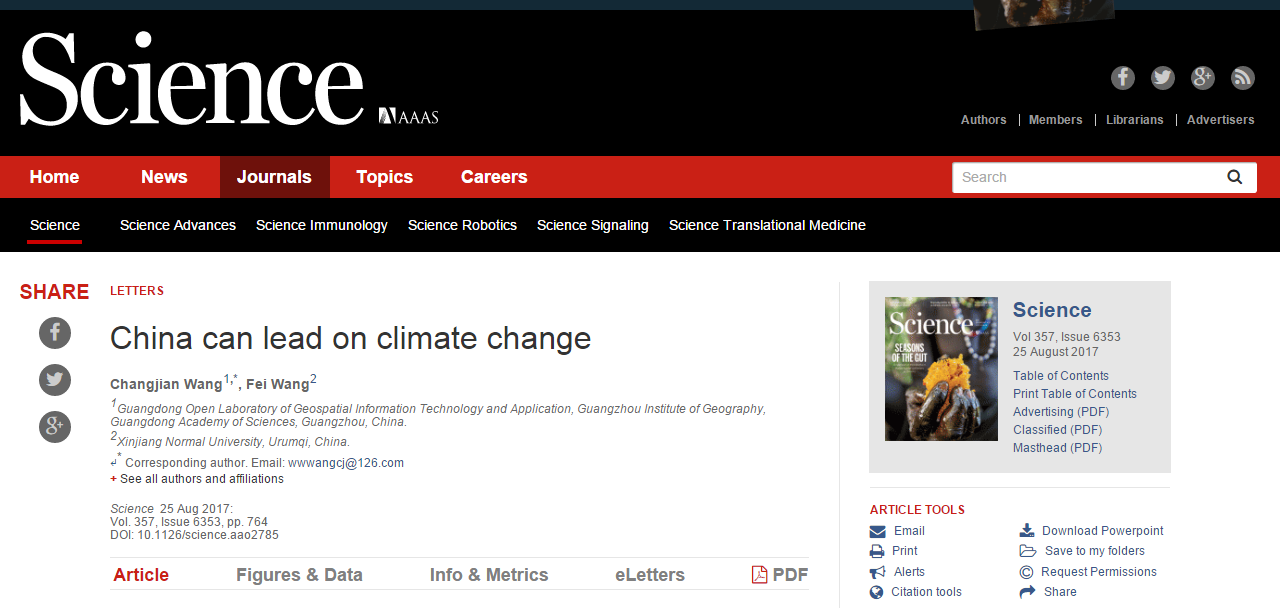1280x608 pixels.
Task: Click the Alerts megaphone icon
Action: (878, 572)
